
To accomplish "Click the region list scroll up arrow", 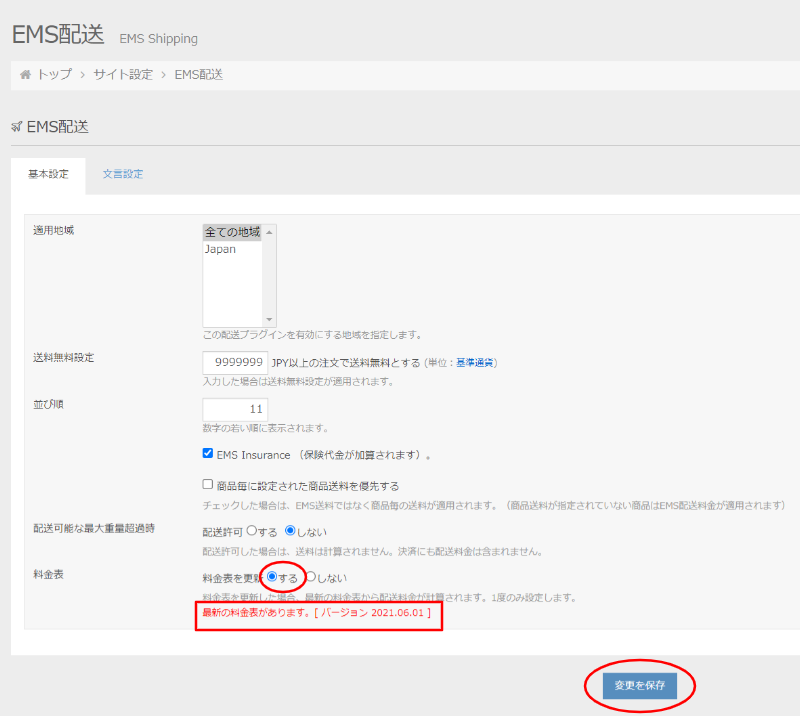I will [x=269, y=232].
